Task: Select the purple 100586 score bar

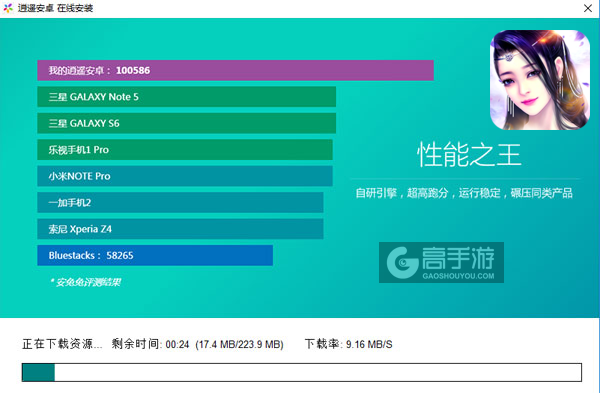Action: click(235, 70)
